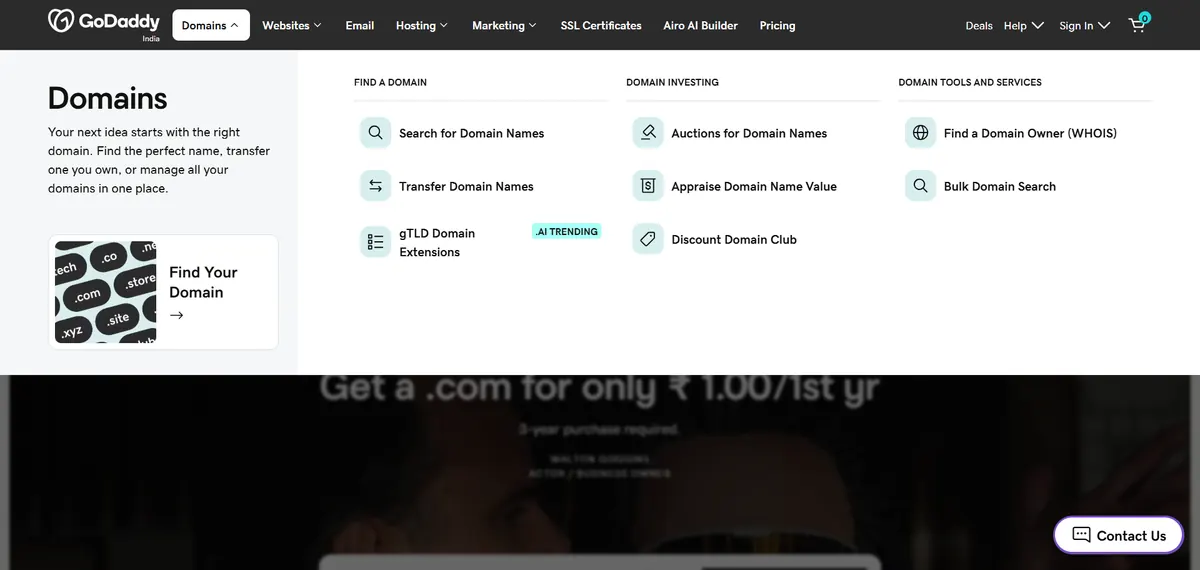Expand the Hosting dropdown

pos(421,25)
